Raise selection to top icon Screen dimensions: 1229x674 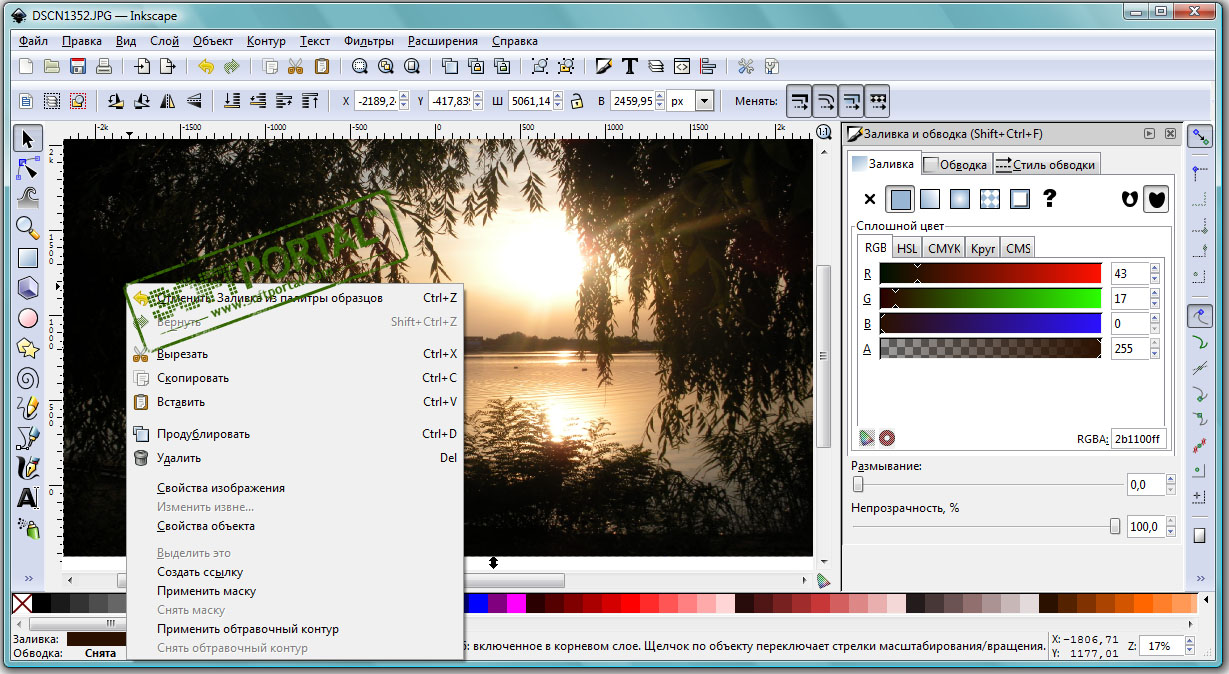(x=311, y=101)
